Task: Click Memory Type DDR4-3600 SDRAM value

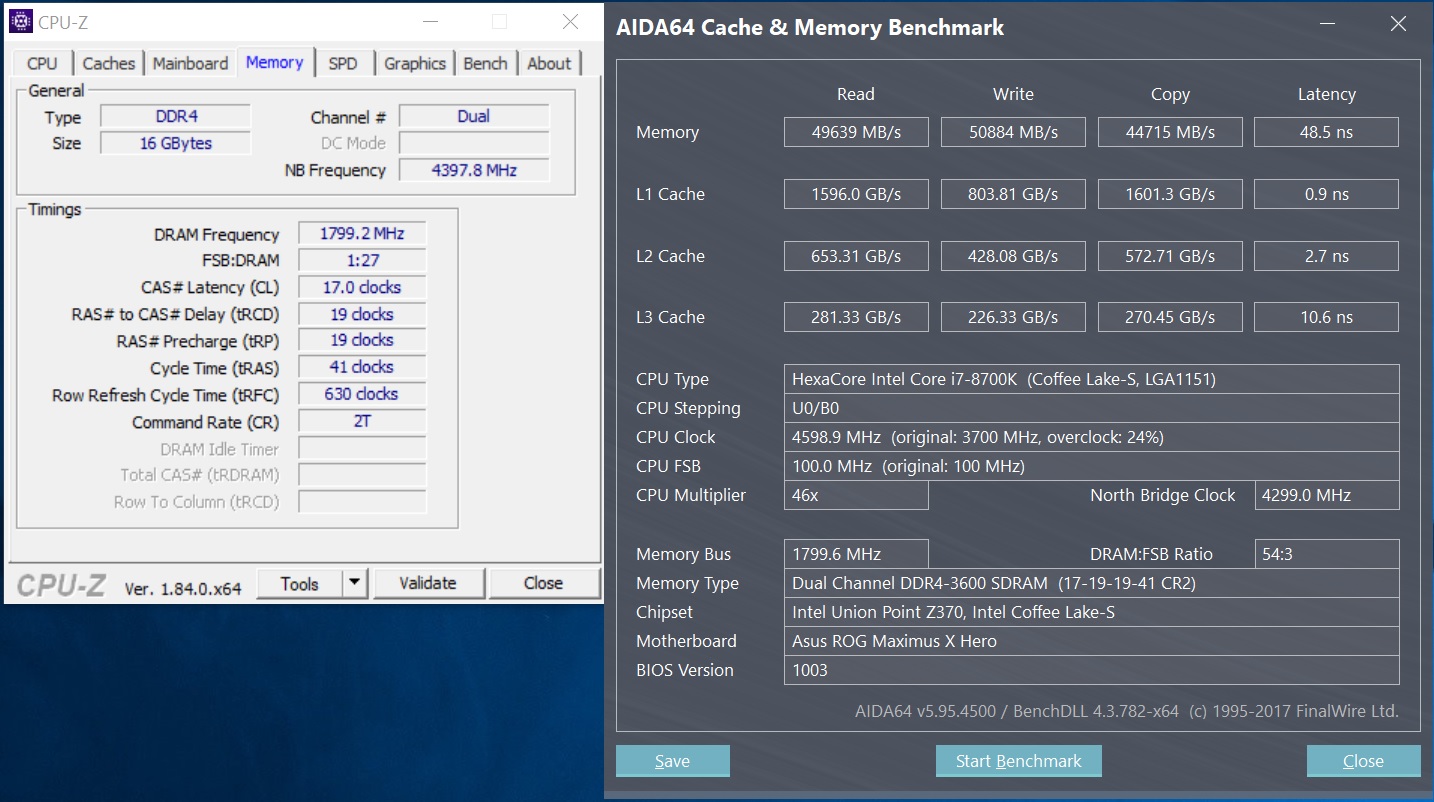Action: coord(1092,583)
